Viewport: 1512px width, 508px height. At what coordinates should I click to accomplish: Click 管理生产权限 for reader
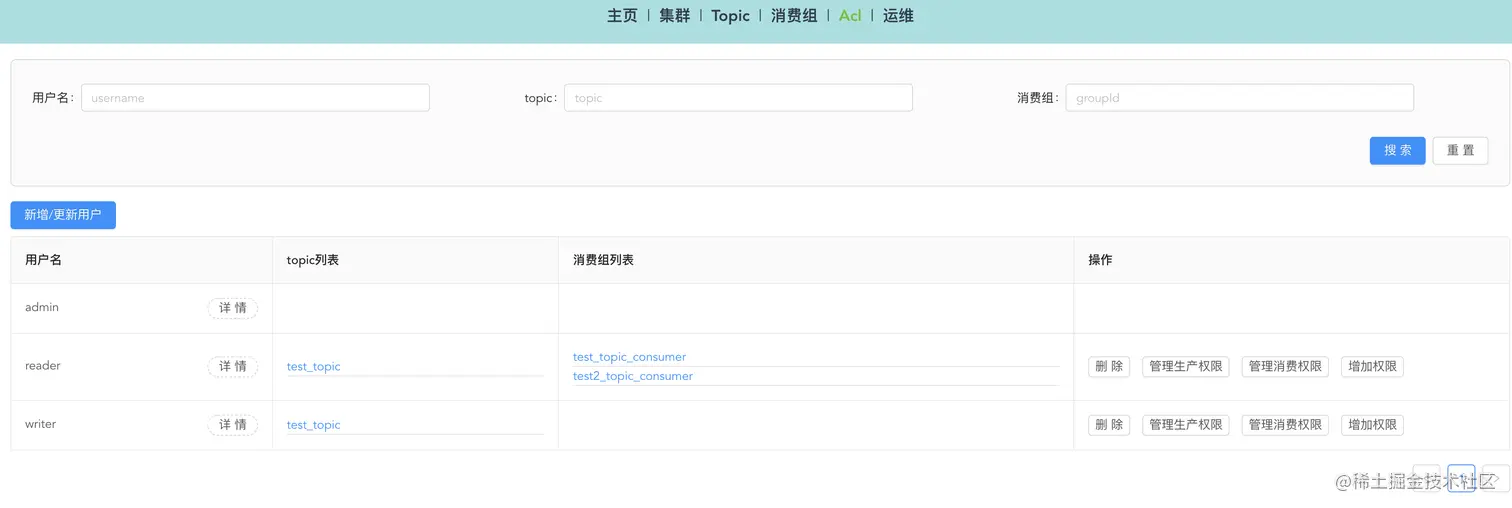pyautogui.click(x=1186, y=367)
